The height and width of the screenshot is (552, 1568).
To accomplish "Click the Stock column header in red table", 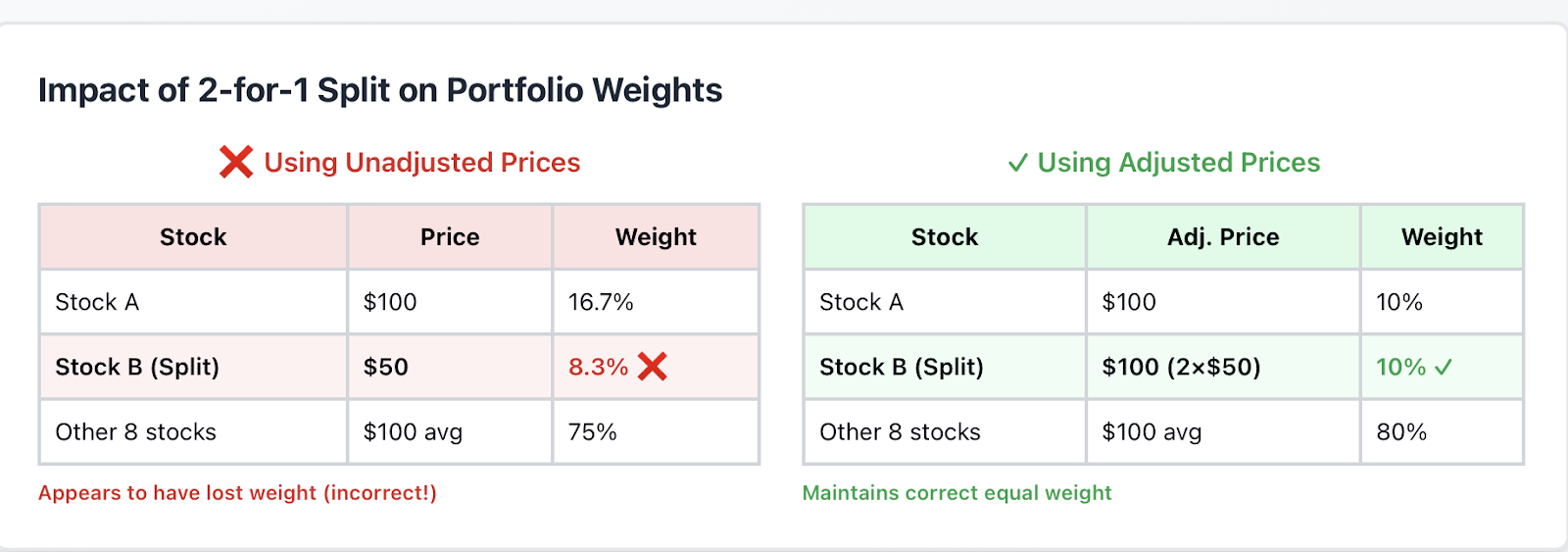I will click(x=193, y=237).
